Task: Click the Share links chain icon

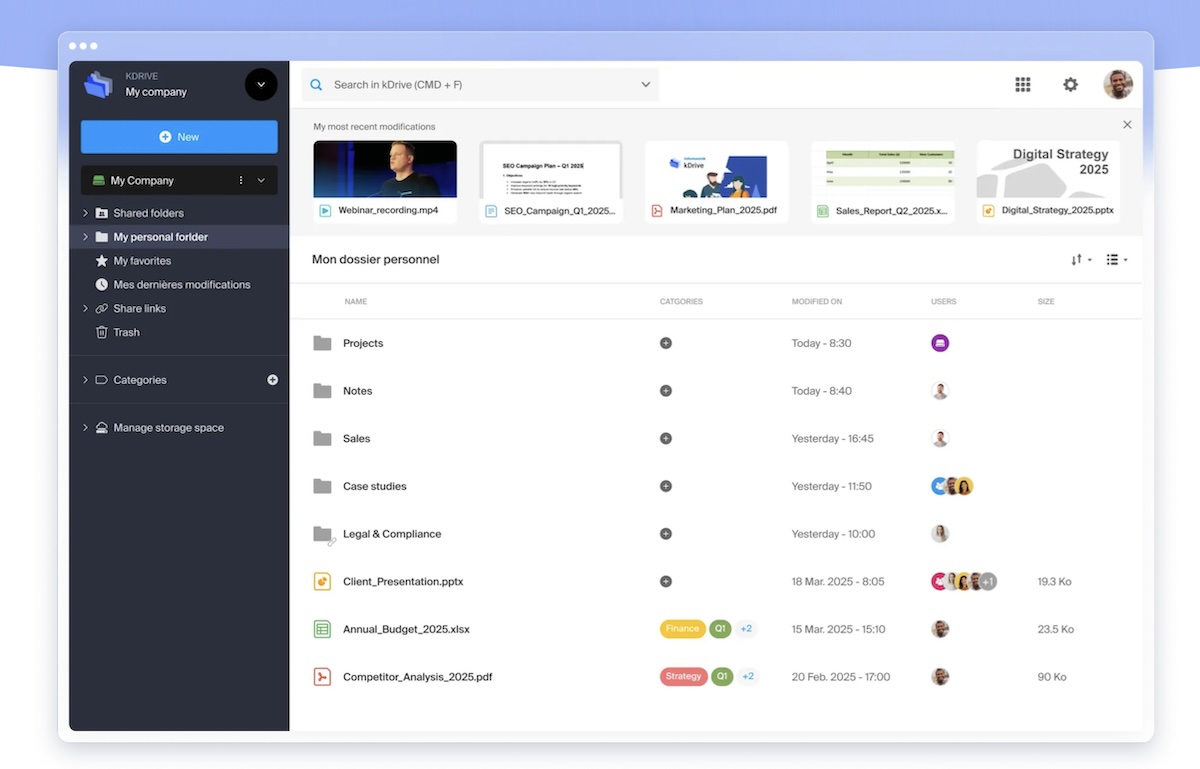Action: [x=101, y=309]
